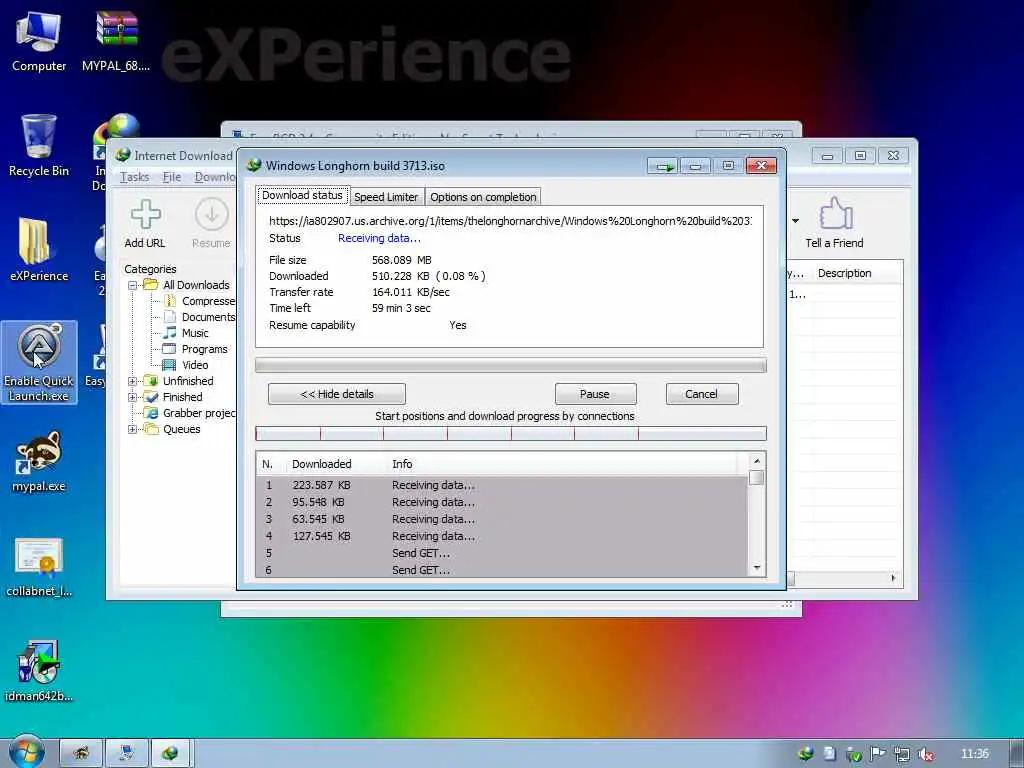Viewport: 1024px width, 768px height.
Task: Open the Downloads menu in IDM
Action: point(214,177)
